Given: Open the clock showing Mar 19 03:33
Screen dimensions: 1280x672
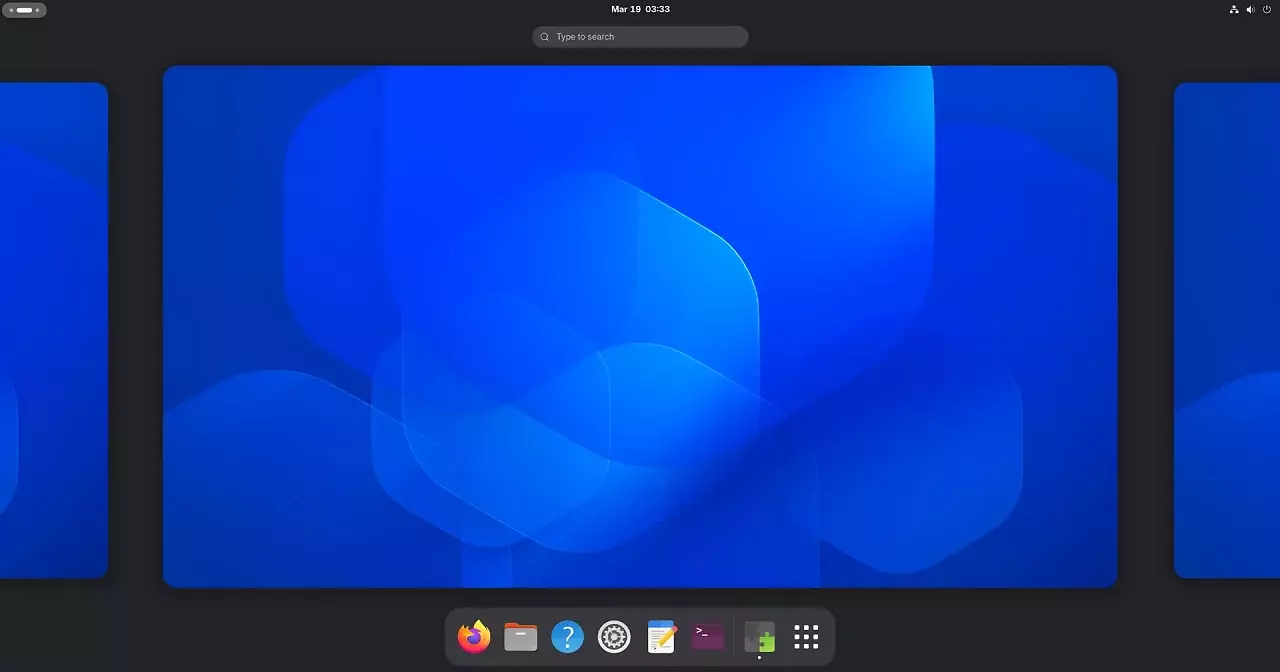Looking at the screenshot, I should 640,9.
